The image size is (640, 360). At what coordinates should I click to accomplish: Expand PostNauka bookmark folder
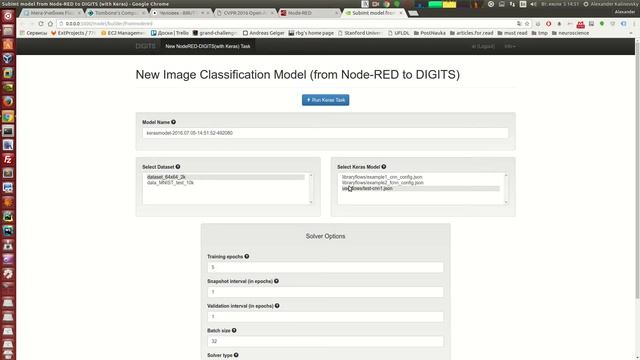[430, 33]
